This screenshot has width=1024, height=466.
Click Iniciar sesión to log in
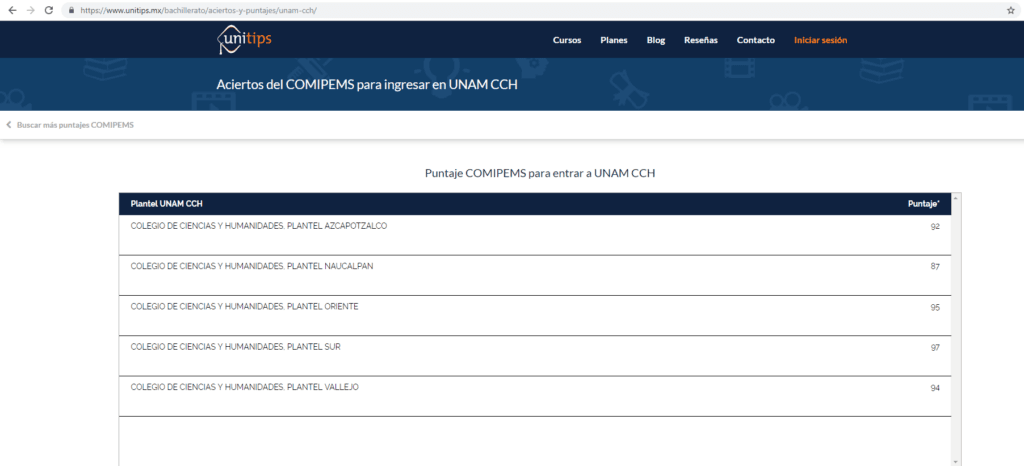click(820, 40)
